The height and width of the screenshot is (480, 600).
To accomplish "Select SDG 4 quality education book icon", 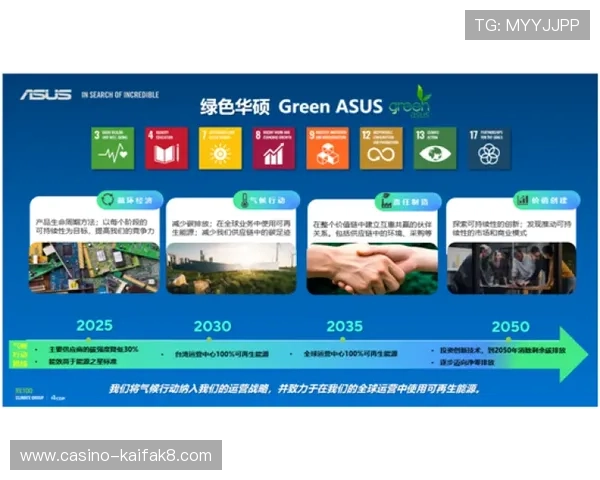I will point(166,148).
